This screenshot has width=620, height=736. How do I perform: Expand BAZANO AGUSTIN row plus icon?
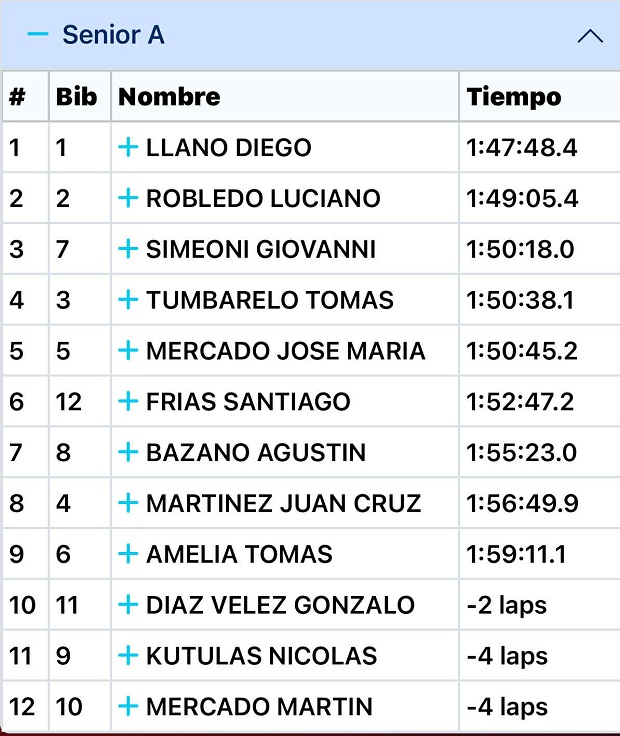click(128, 453)
